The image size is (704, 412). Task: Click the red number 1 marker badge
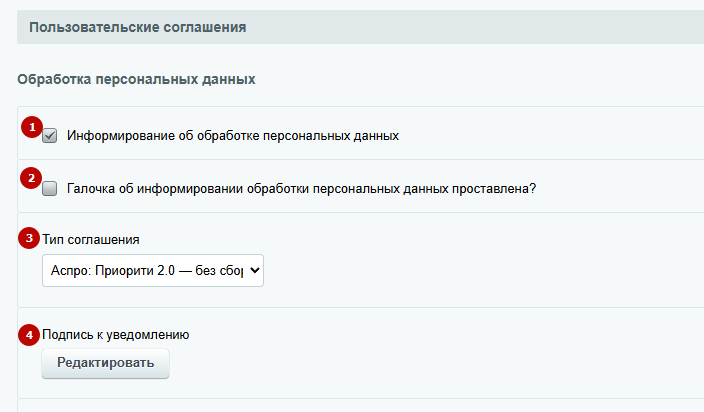tap(32, 127)
